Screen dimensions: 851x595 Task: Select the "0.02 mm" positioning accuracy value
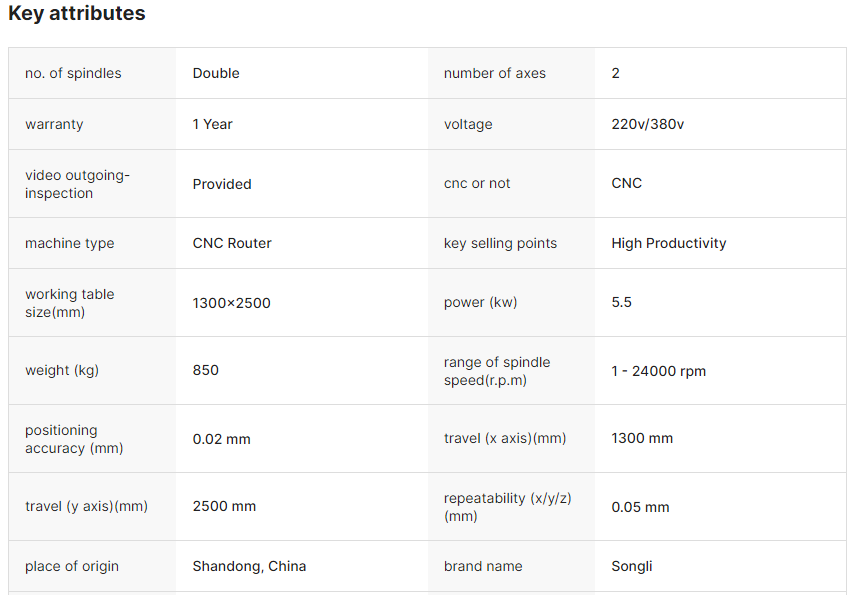click(x=222, y=439)
